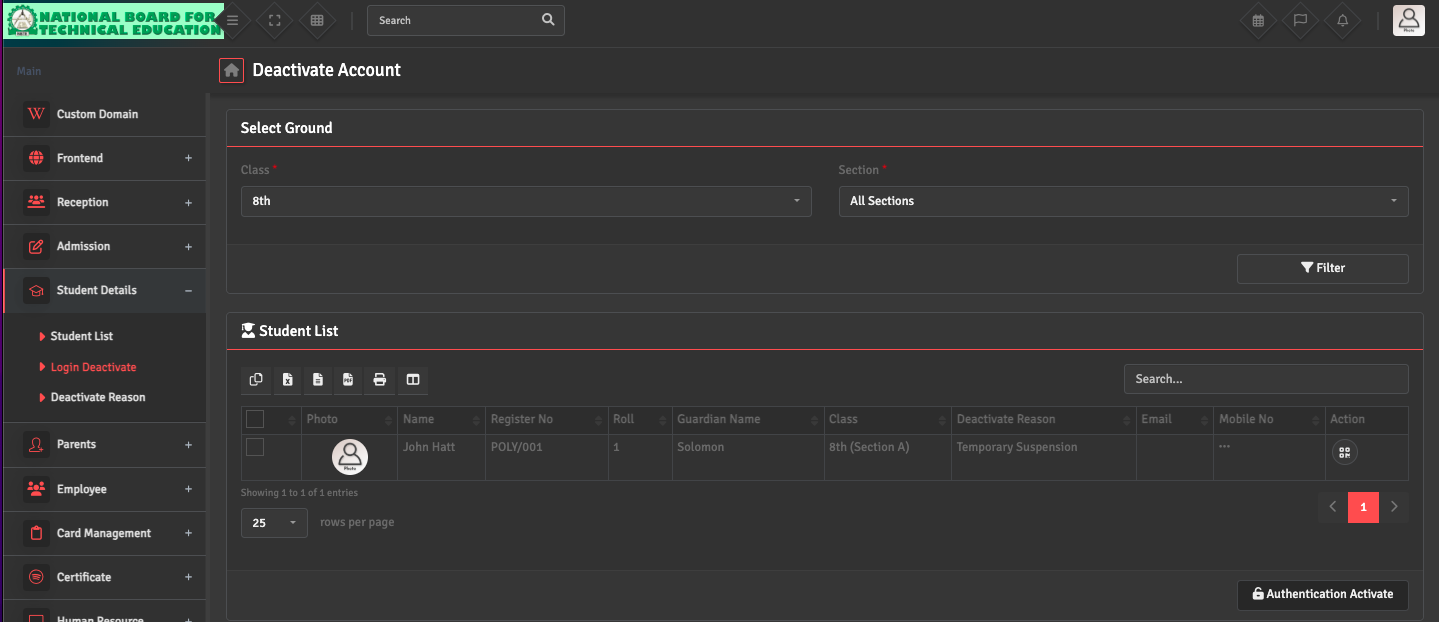Image resolution: width=1439 pixels, height=622 pixels.
Task: Open the Class dropdown showing 8th
Action: tap(526, 201)
